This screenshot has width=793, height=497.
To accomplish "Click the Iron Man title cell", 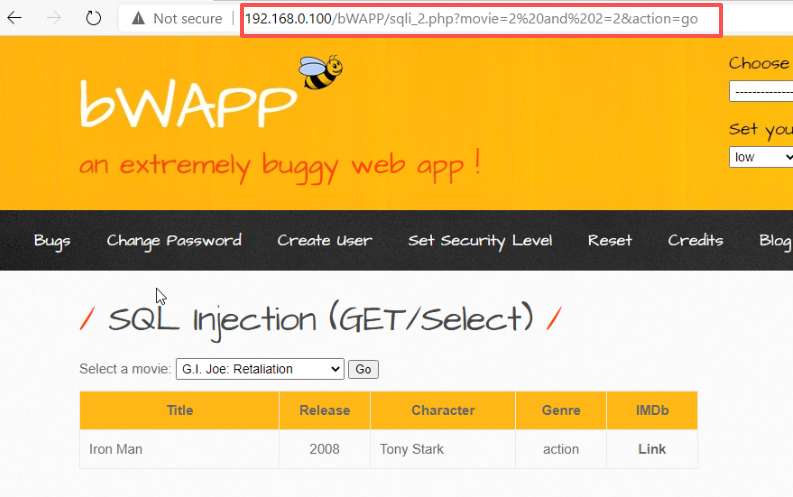I will click(x=180, y=449).
